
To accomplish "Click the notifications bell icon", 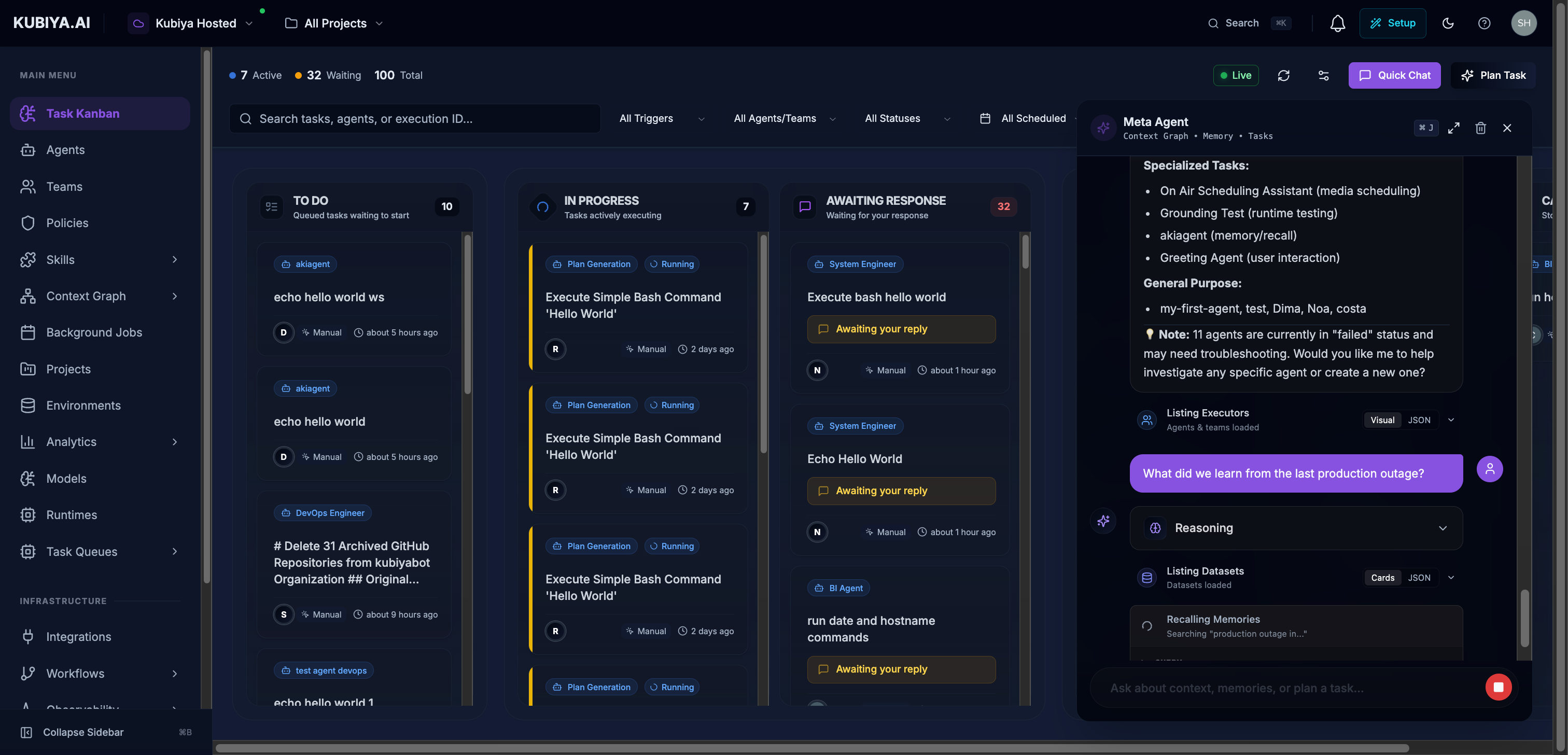I will coord(1337,23).
